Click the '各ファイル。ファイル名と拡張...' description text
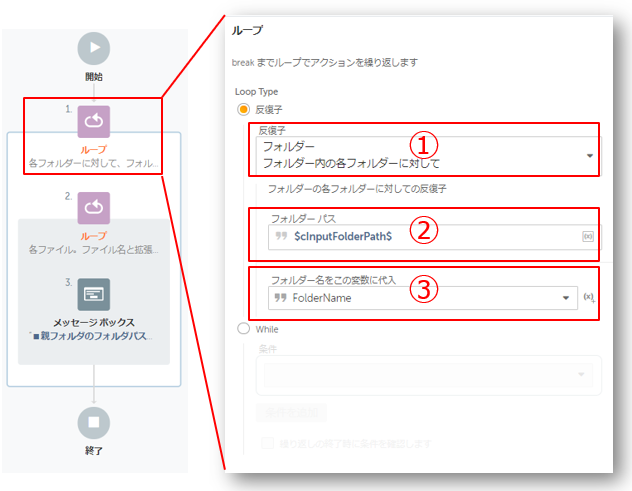The height and width of the screenshot is (491, 632). click(94, 250)
